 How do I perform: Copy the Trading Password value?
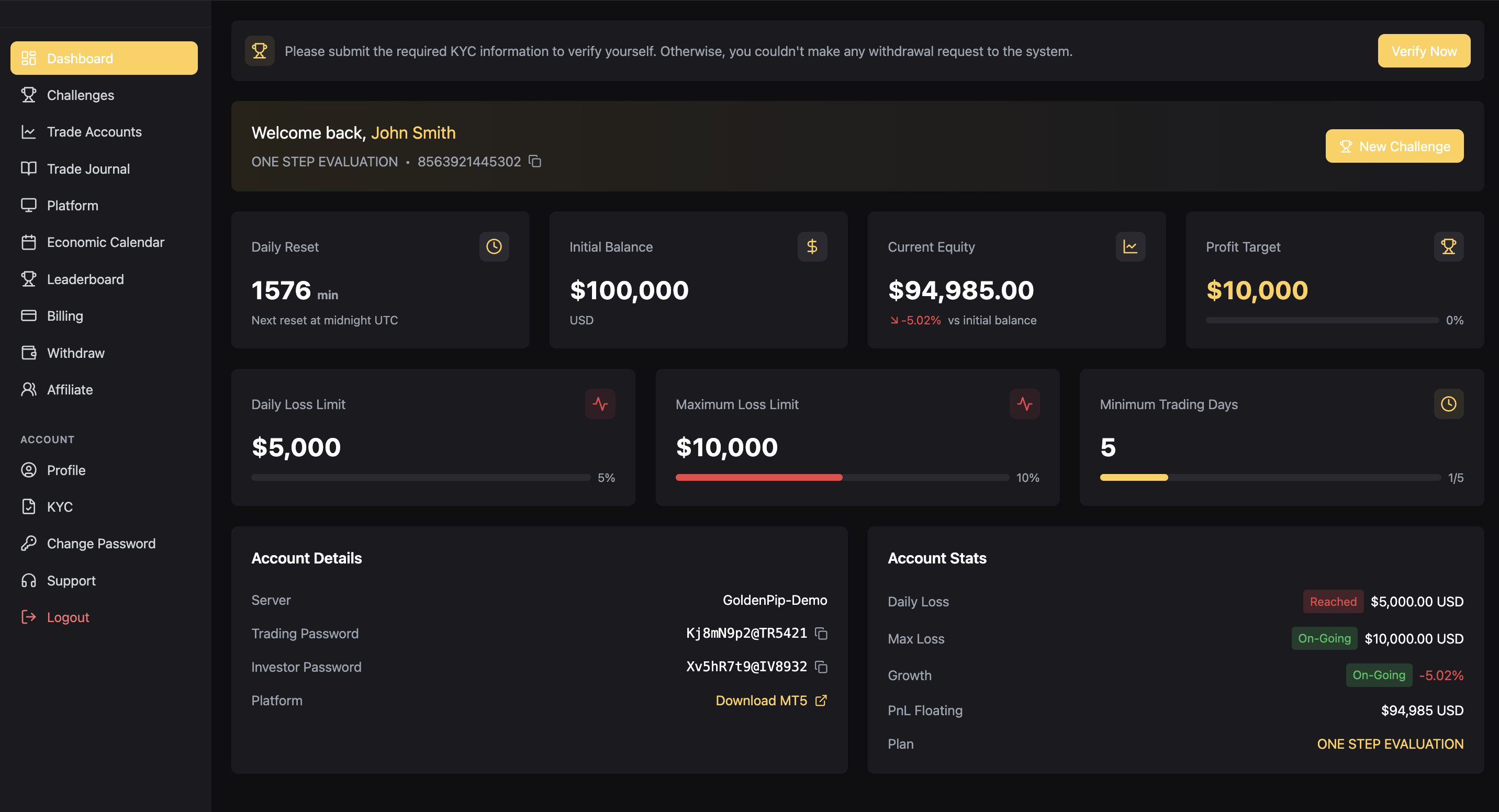pos(821,634)
